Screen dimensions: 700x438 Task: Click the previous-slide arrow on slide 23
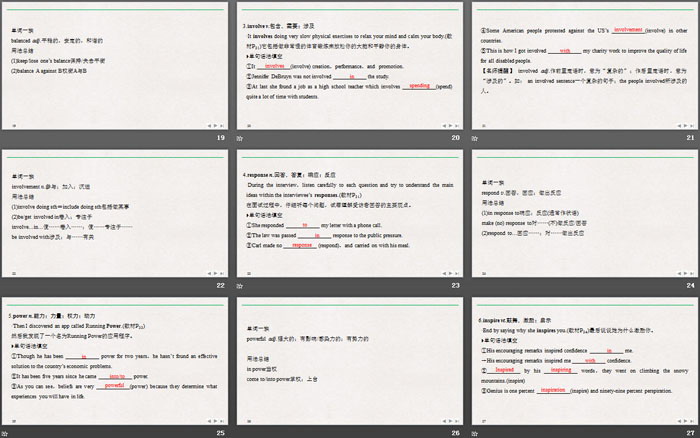pos(444,273)
